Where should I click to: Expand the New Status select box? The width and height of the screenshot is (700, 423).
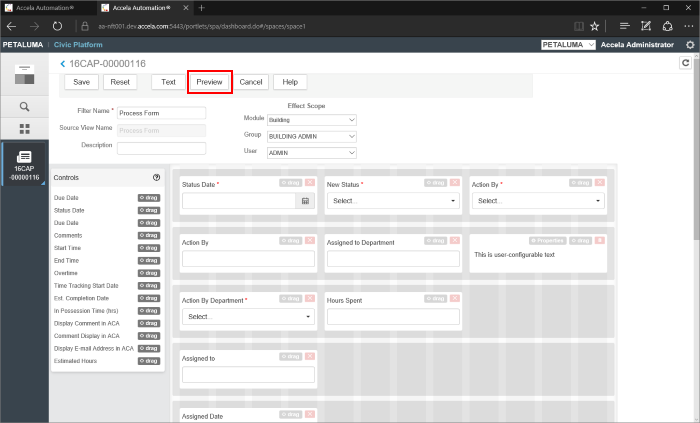pyautogui.click(x=392, y=201)
